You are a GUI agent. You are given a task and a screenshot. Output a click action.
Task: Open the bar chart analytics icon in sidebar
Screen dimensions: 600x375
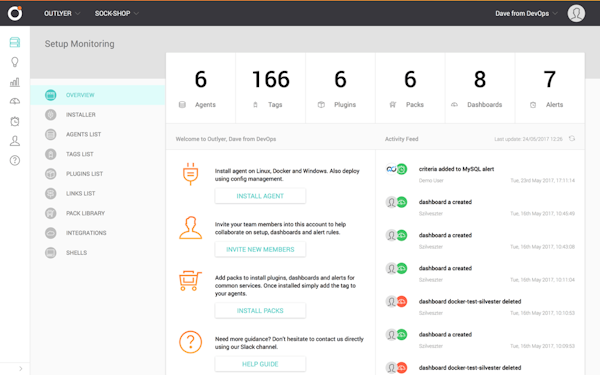[15, 82]
